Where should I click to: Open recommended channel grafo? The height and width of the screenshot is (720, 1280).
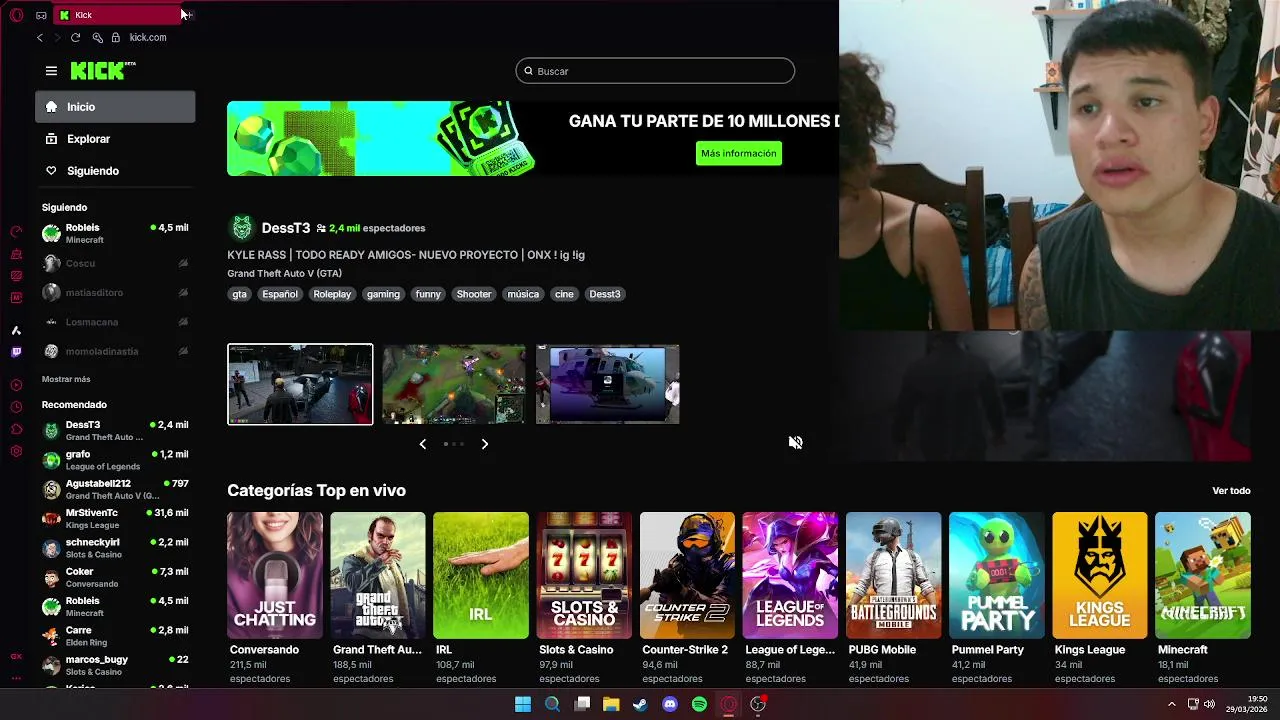pyautogui.click(x=115, y=460)
